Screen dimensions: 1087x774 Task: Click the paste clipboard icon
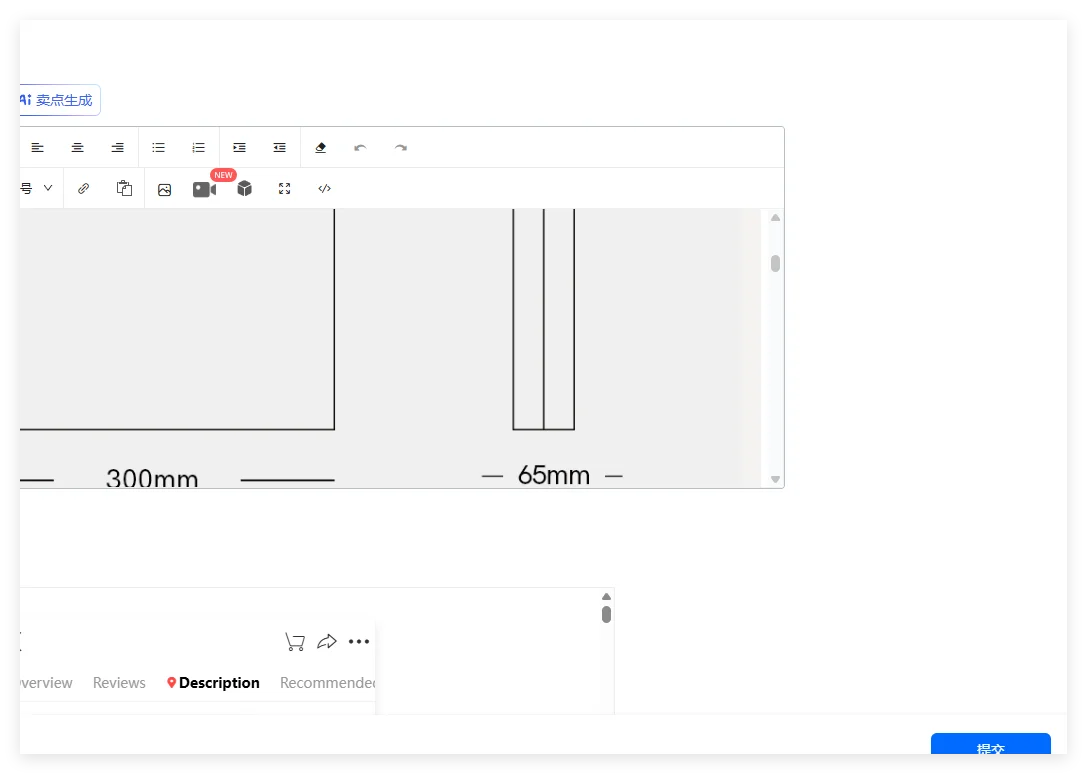coord(124,188)
